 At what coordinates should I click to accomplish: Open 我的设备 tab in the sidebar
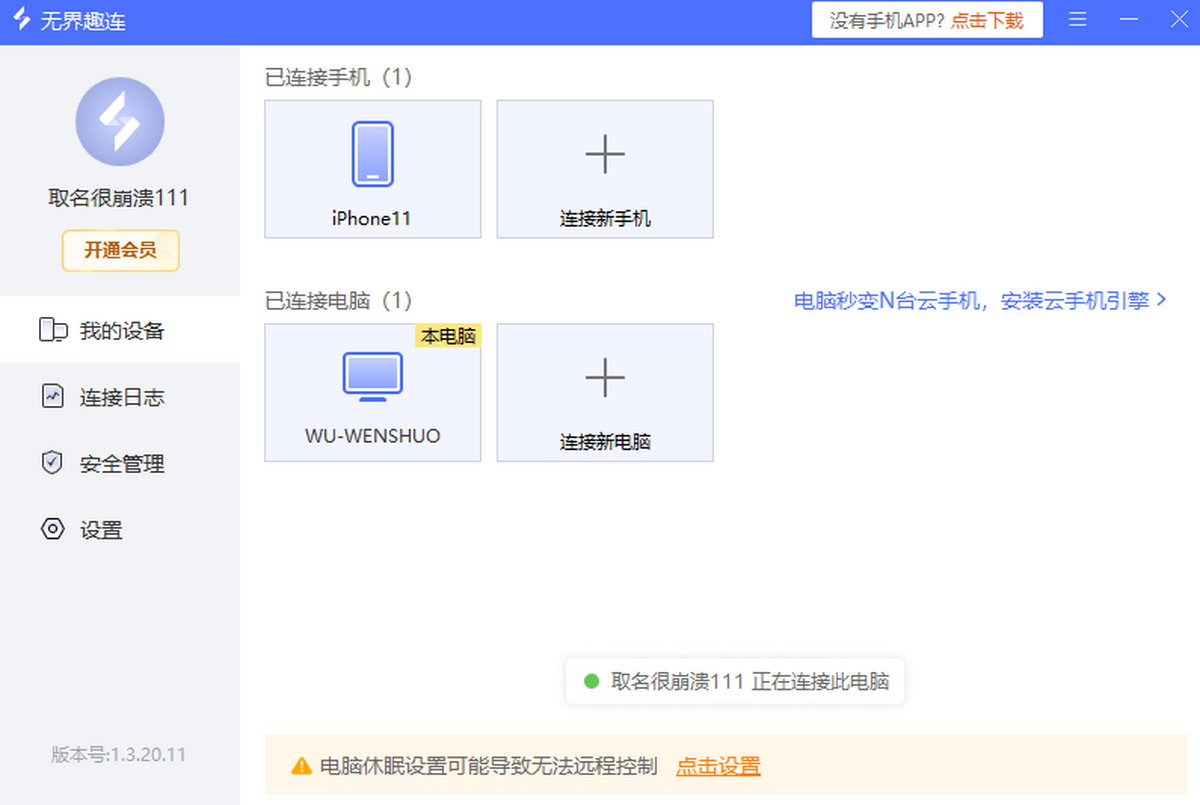[120, 330]
